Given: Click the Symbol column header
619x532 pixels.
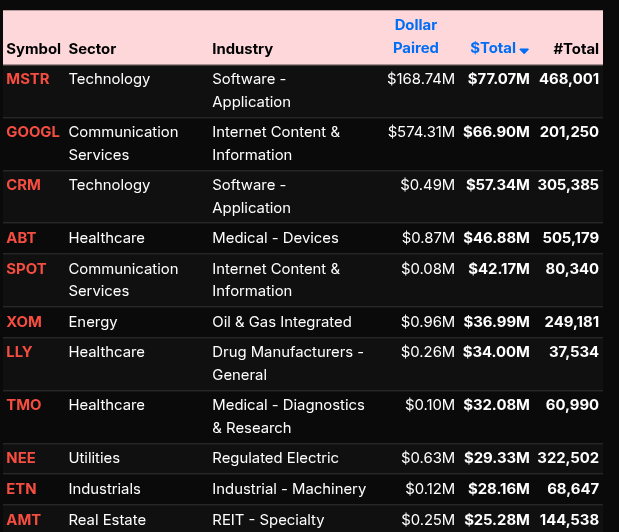Looking at the screenshot, I should click(33, 48).
